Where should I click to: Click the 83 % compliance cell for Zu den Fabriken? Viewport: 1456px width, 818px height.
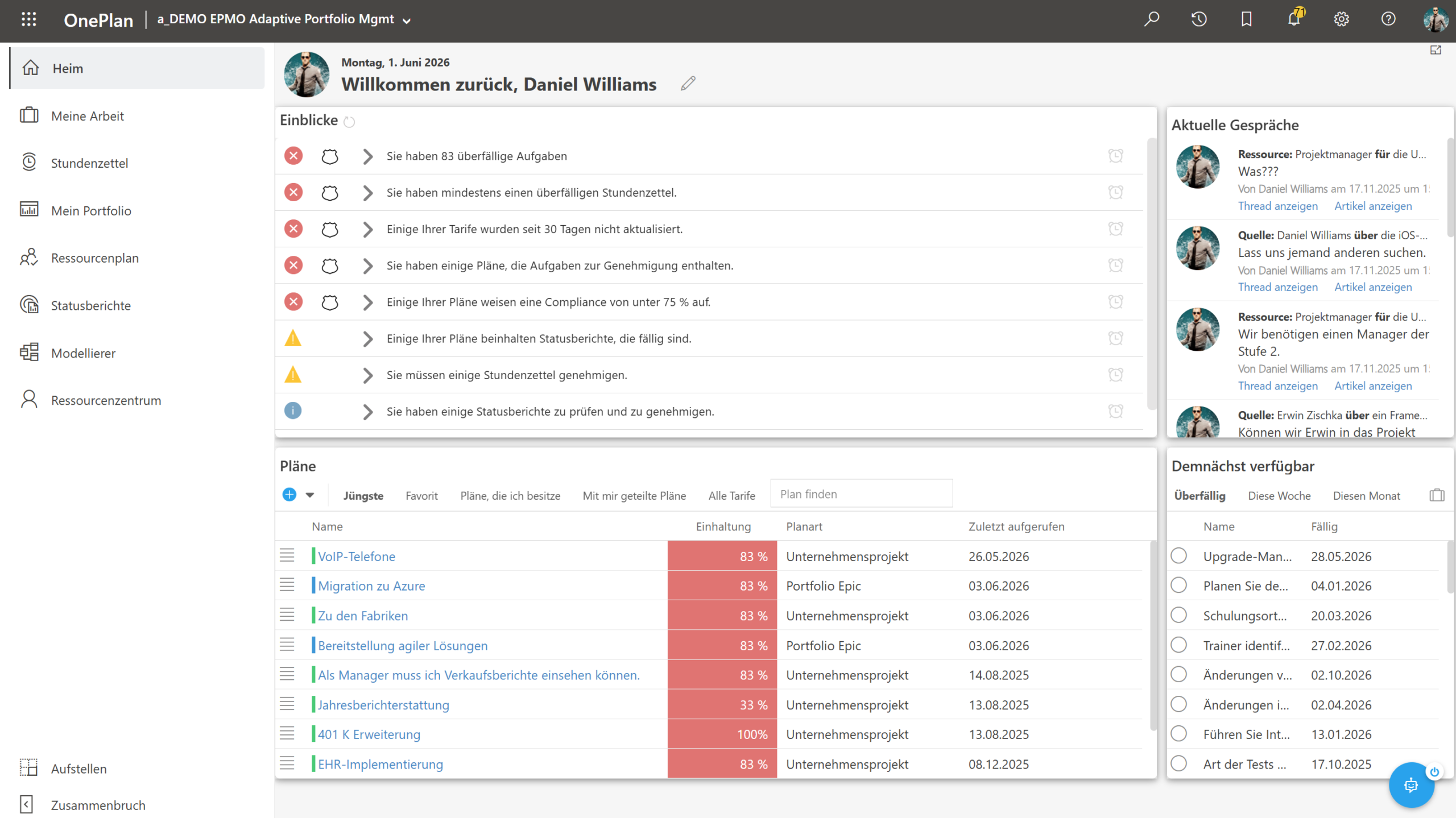[x=722, y=615]
